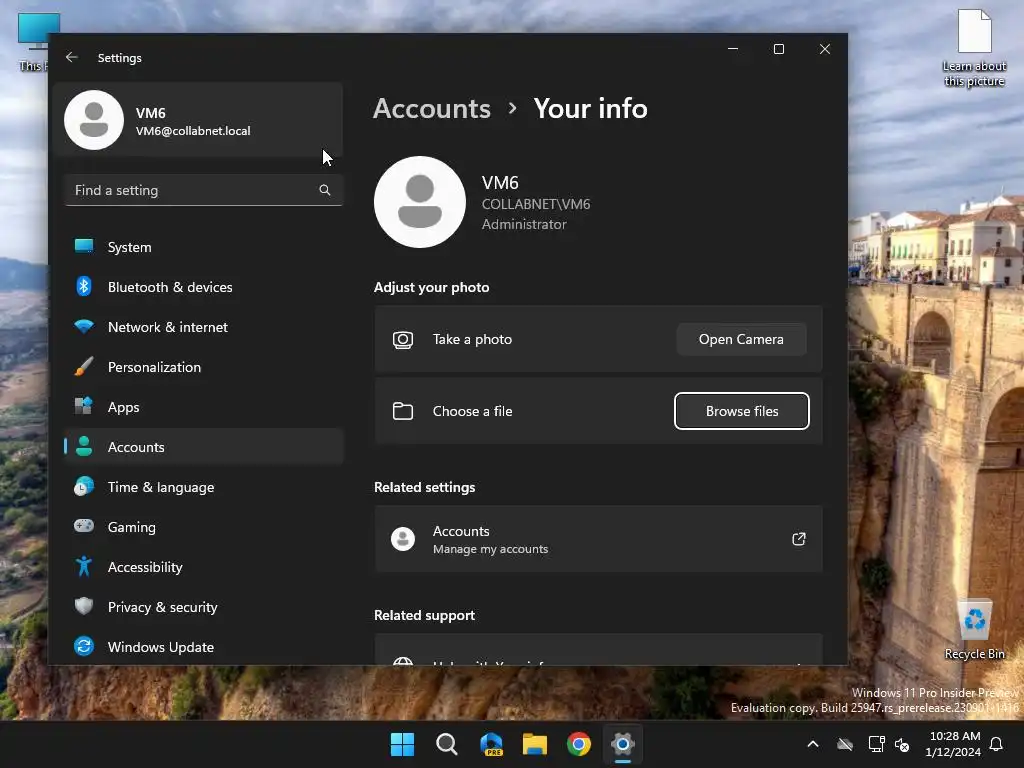This screenshot has height=768, width=1024.
Task: Select Time & language category
Action: pyautogui.click(x=203, y=487)
